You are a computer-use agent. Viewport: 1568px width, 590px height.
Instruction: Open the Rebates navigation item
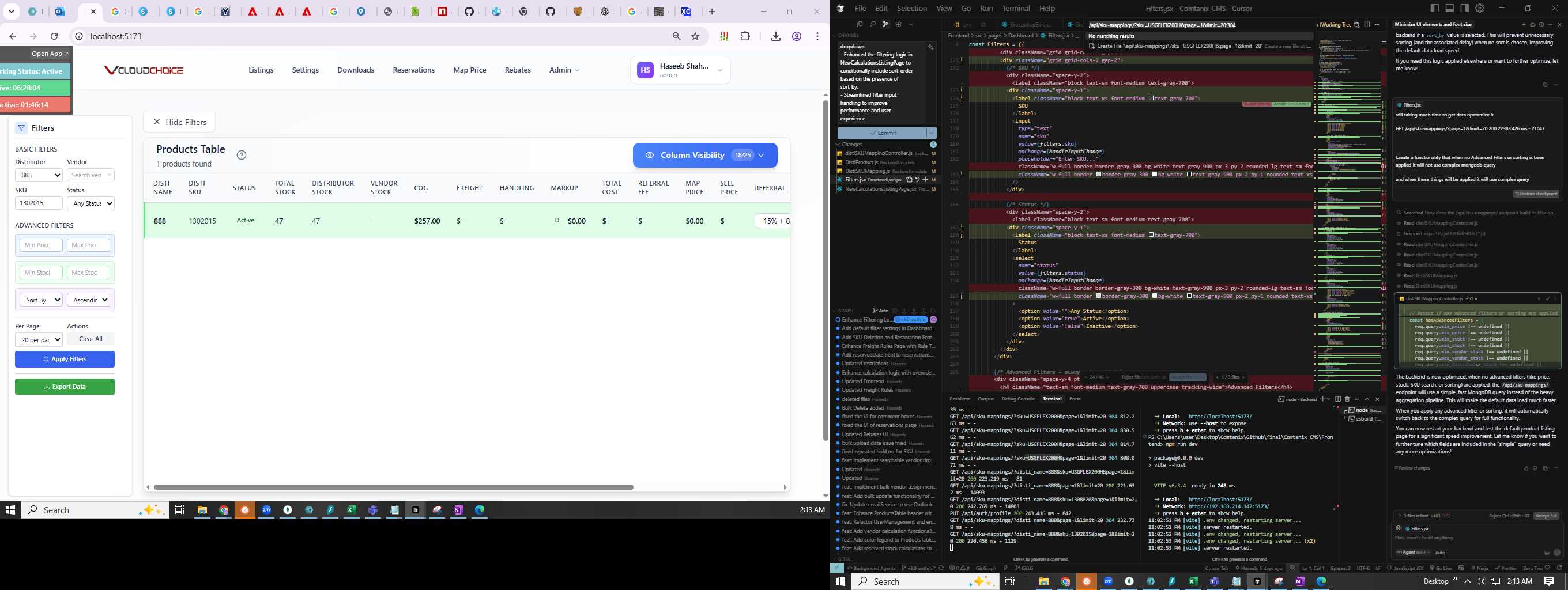pos(518,70)
